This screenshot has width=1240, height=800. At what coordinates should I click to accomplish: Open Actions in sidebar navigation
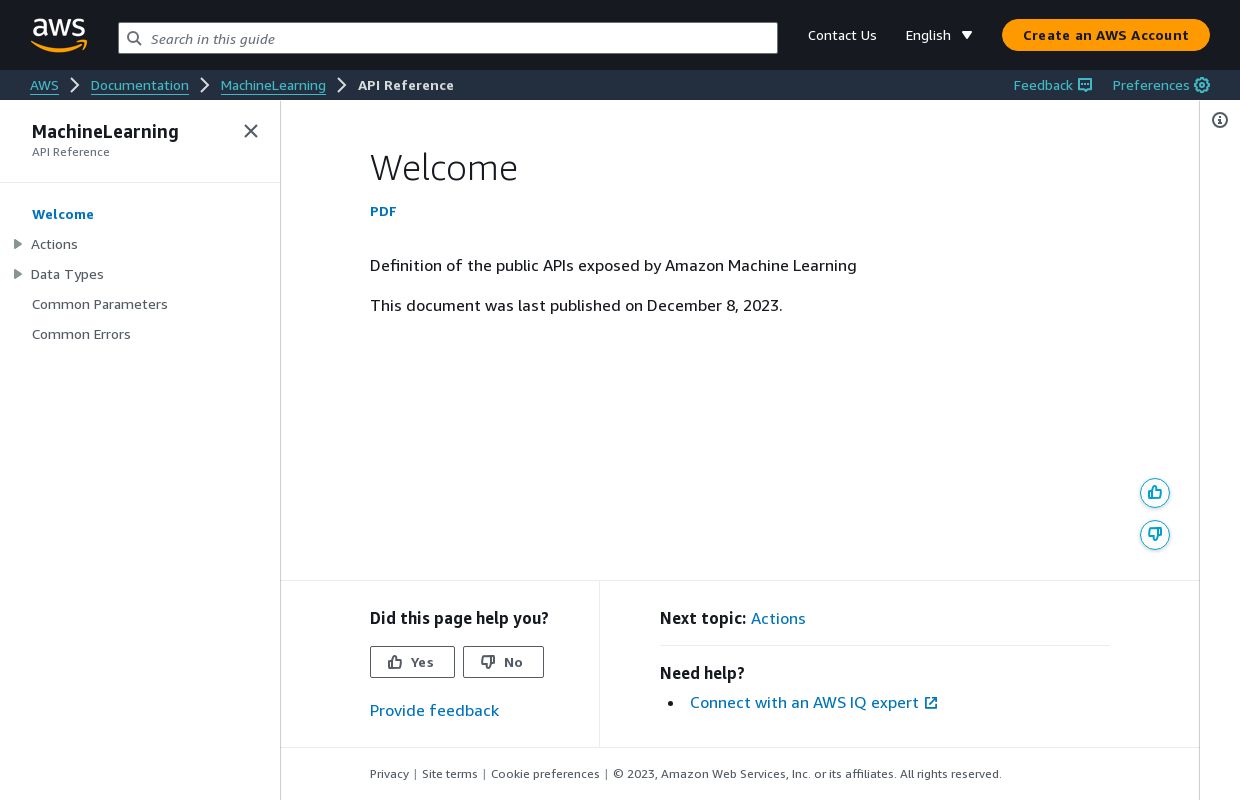point(54,244)
